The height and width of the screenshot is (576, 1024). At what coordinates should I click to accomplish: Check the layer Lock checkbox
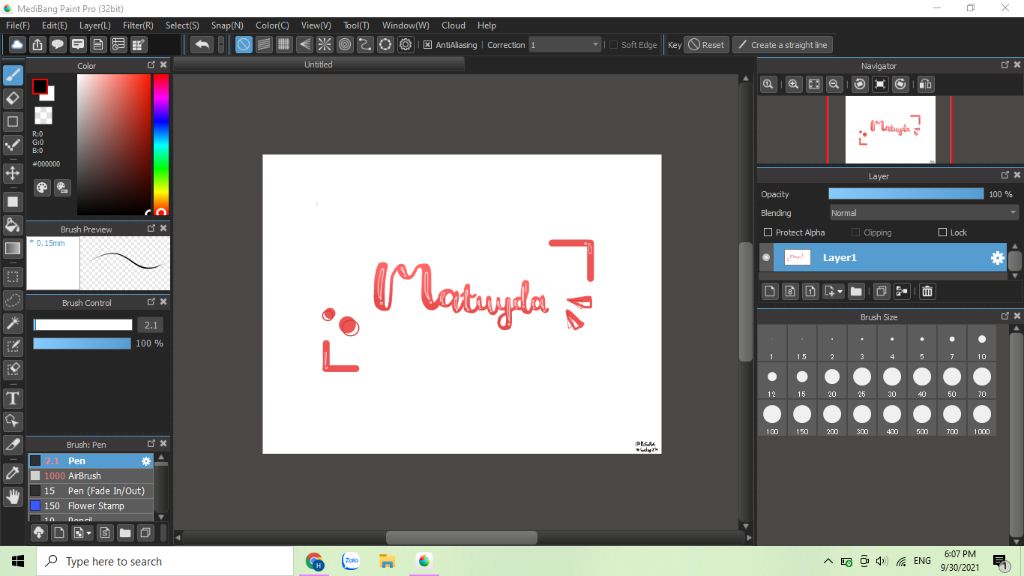[942, 233]
